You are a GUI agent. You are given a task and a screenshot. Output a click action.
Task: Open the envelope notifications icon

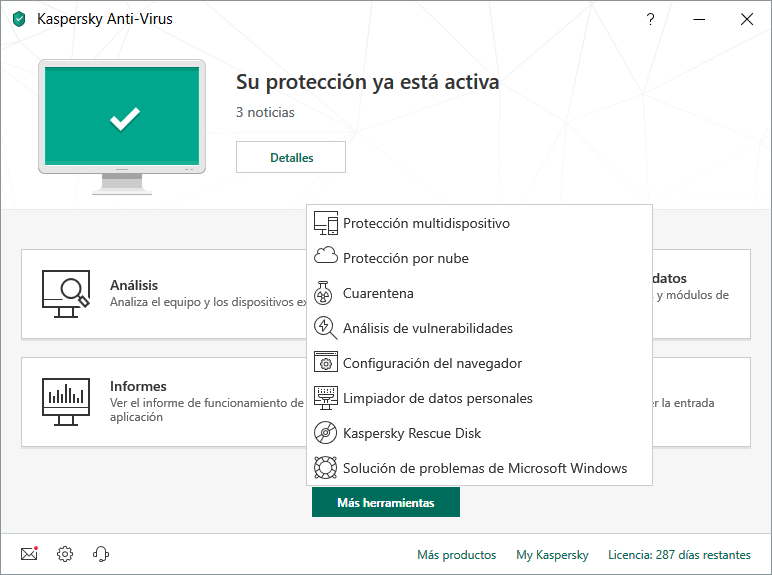29,554
